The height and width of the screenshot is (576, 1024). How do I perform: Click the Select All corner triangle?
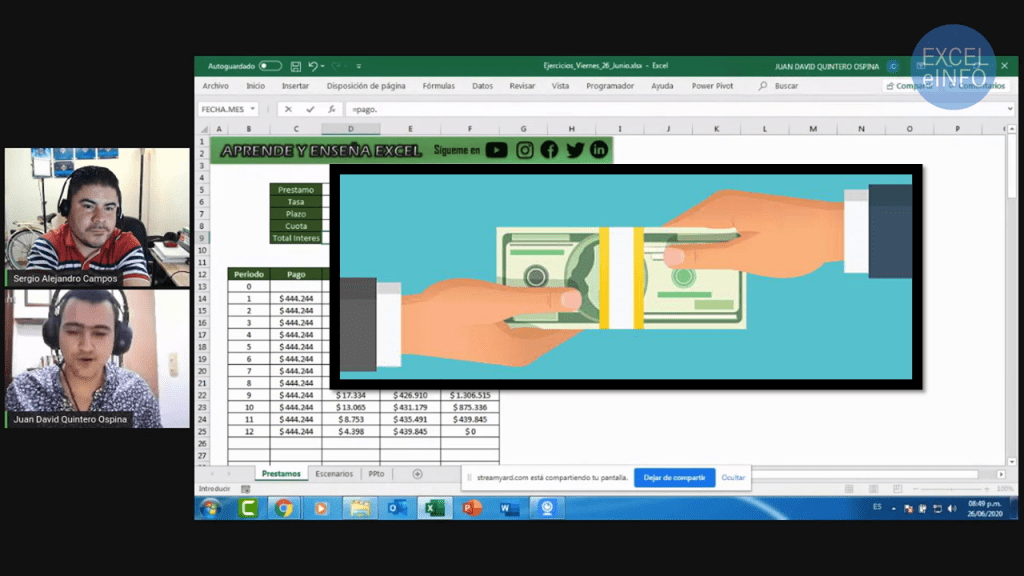coord(204,129)
